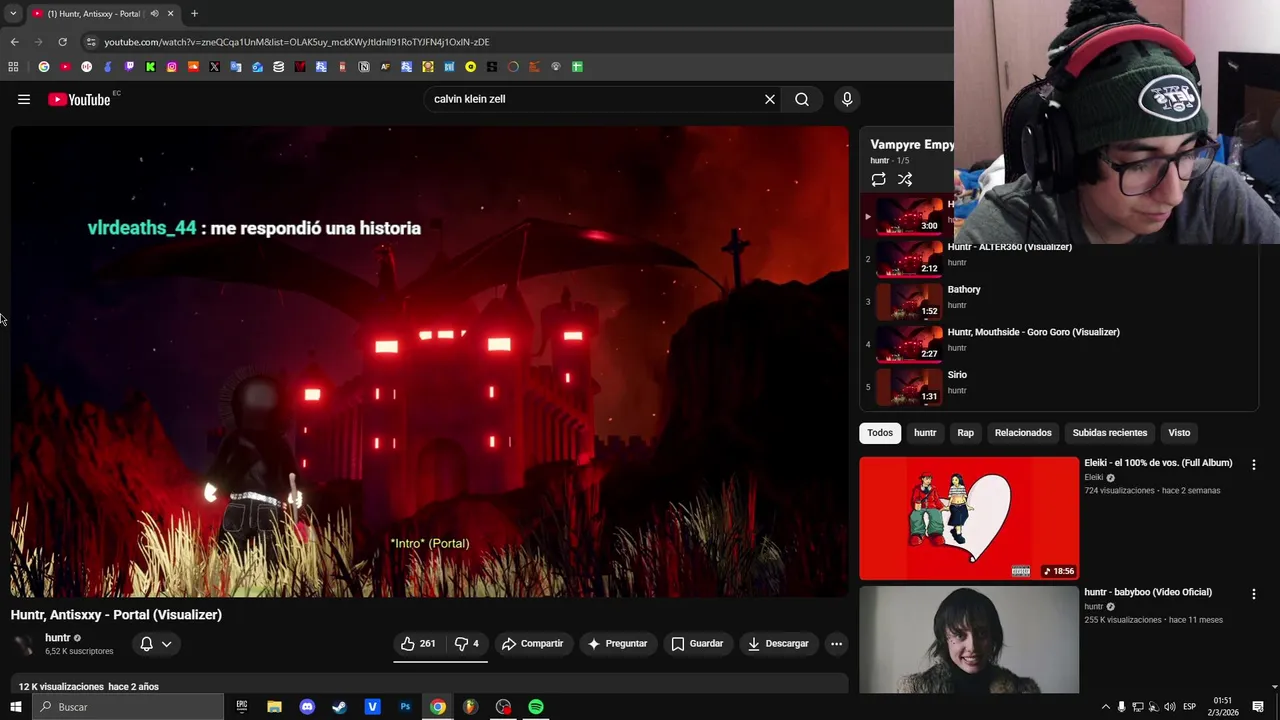Mute tab audio via speaker icon on tab
The image size is (1280, 720).
(154, 14)
